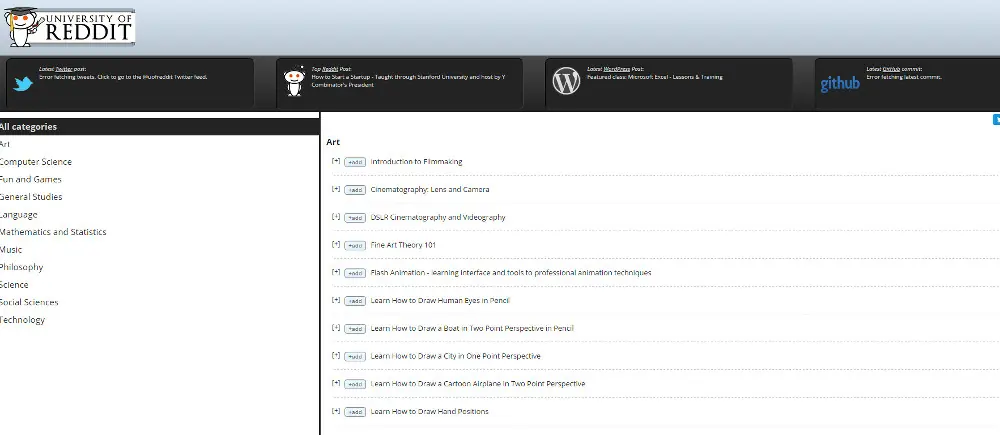
Task: Open the Science category
Action: click(14, 284)
